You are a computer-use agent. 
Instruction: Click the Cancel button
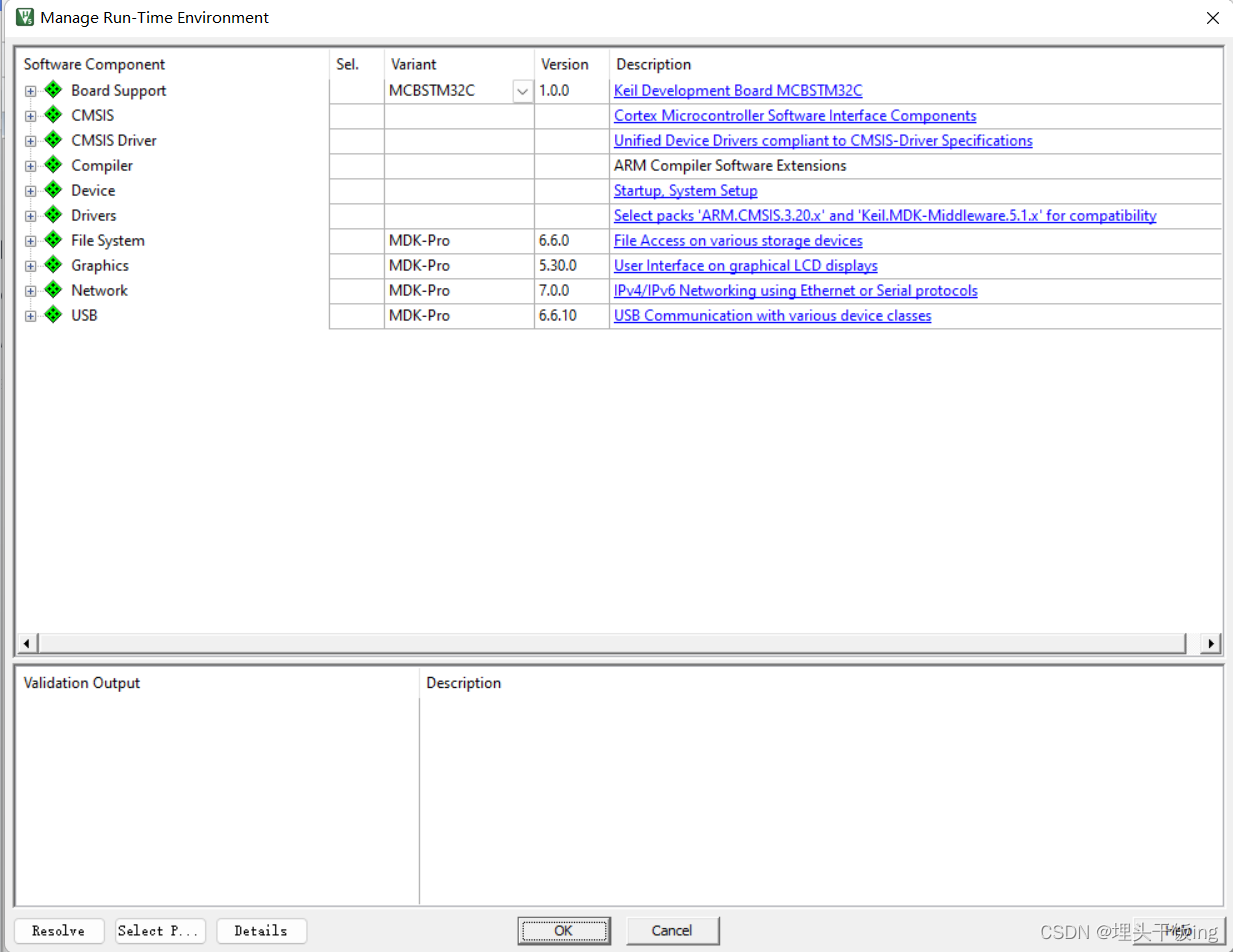point(672,930)
